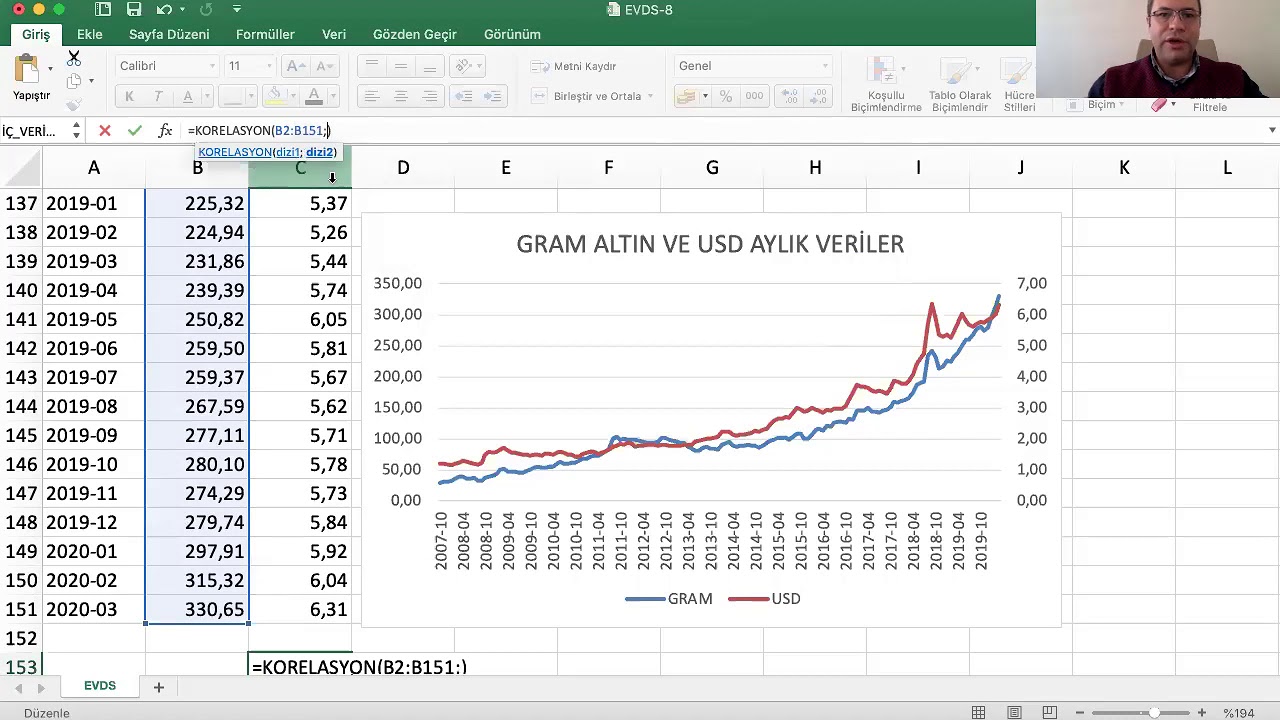Viewport: 1280px width, 720px height.
Task: Select the EVDS sheet tab
Action: pos(100,686)
